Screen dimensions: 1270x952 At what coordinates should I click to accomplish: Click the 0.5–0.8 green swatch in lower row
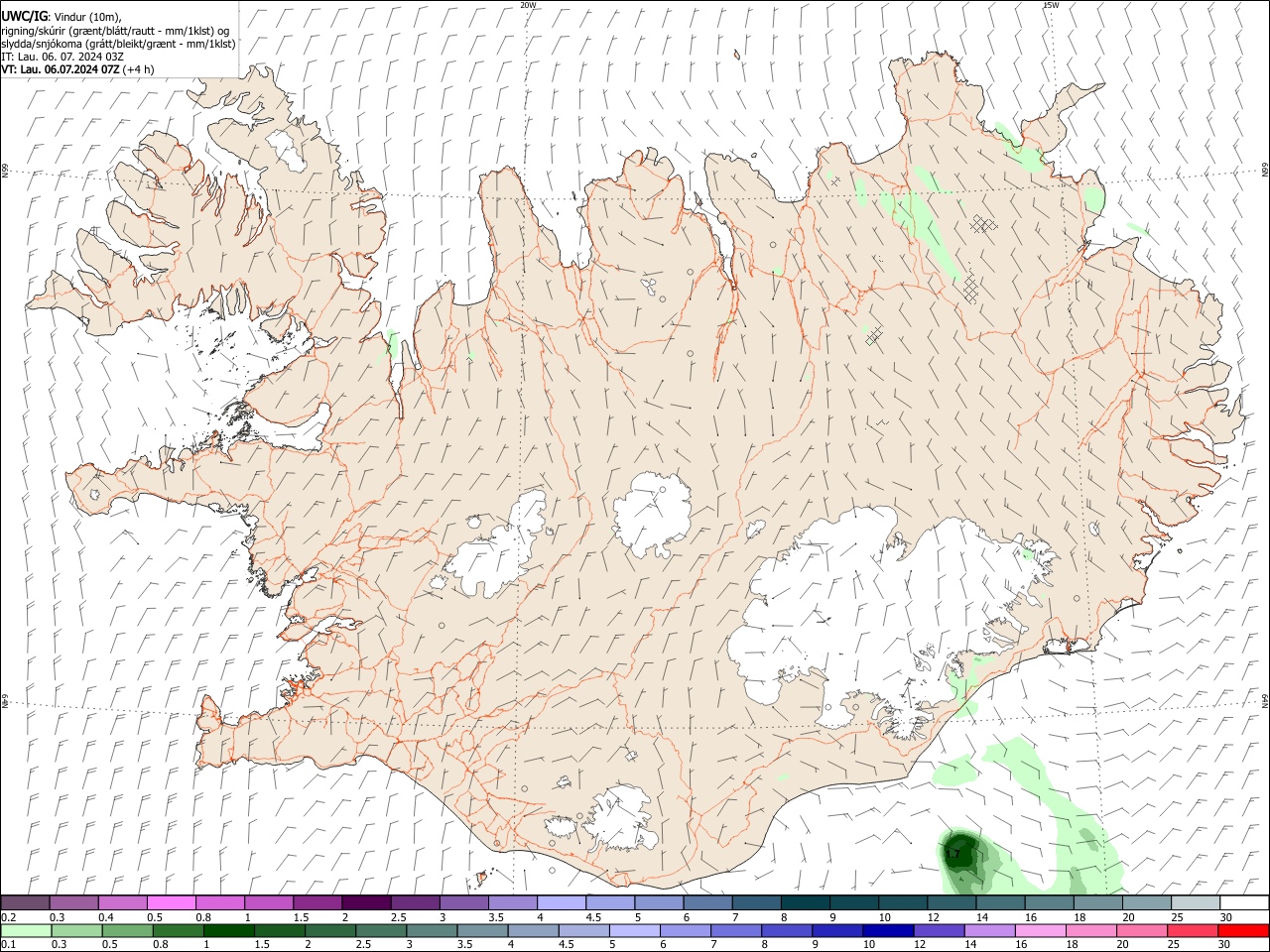(x=128, y=930)
